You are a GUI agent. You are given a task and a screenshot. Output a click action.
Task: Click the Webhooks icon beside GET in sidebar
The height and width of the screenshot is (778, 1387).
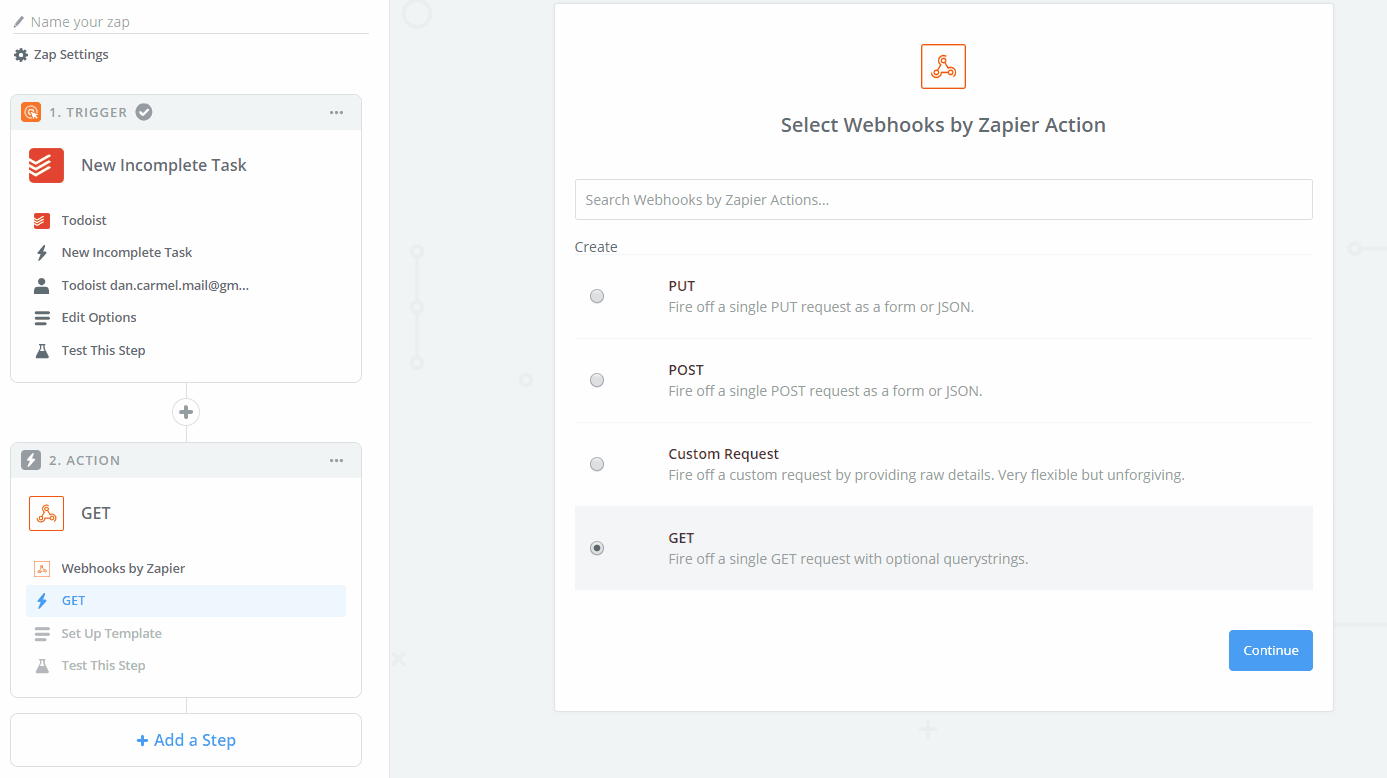(x=46, y=514)
